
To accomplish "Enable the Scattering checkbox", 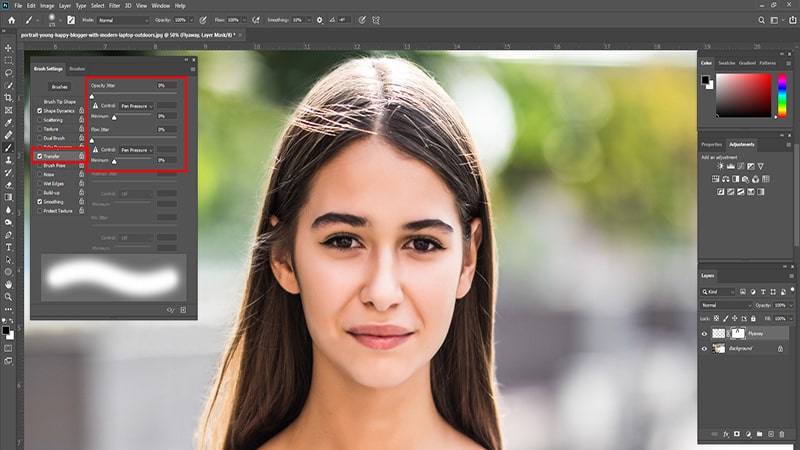I will click(x=39, y=120).
